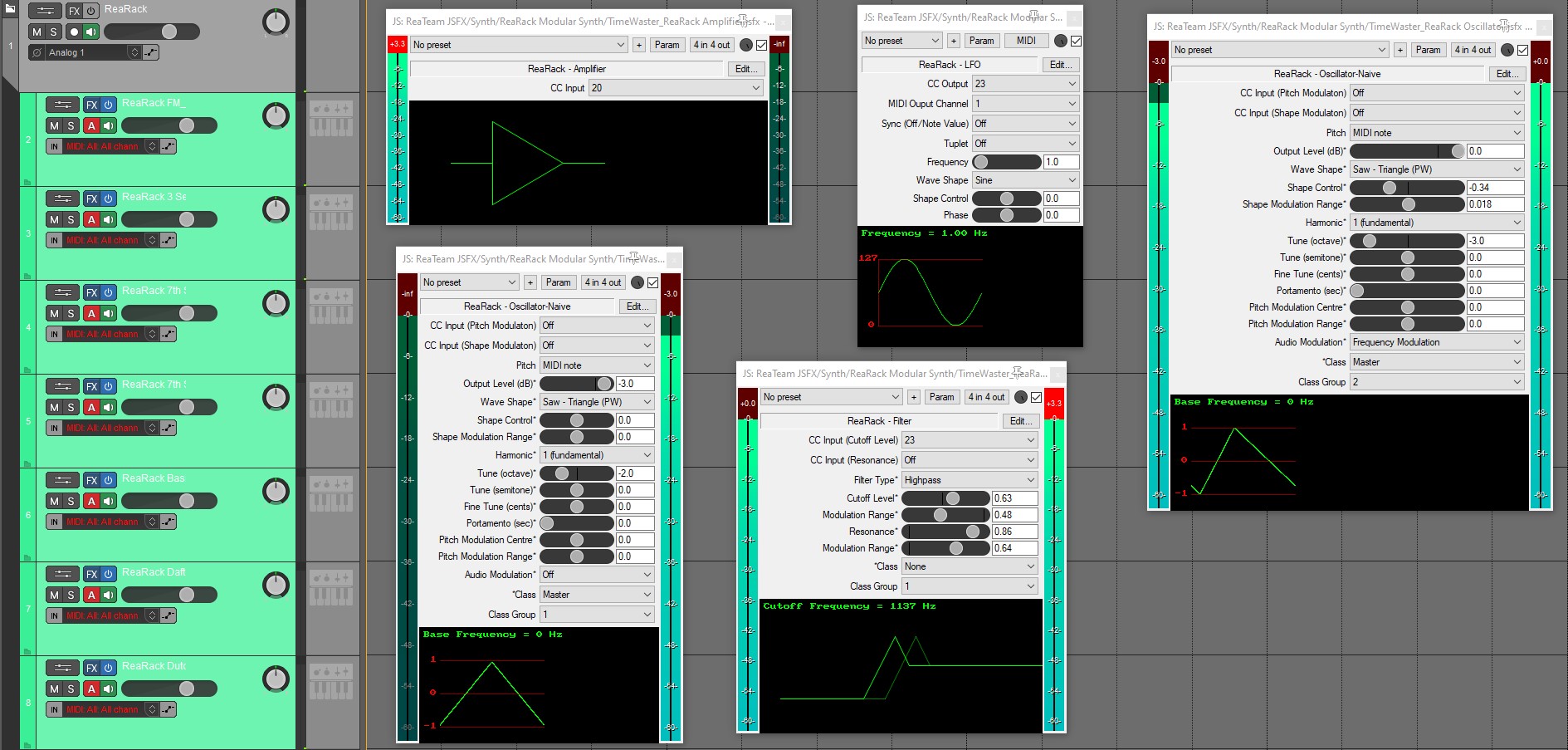Open the LFO CC Output dropdown
This screenshot has width=1568, height=750.
click(x=1026, y=84)
